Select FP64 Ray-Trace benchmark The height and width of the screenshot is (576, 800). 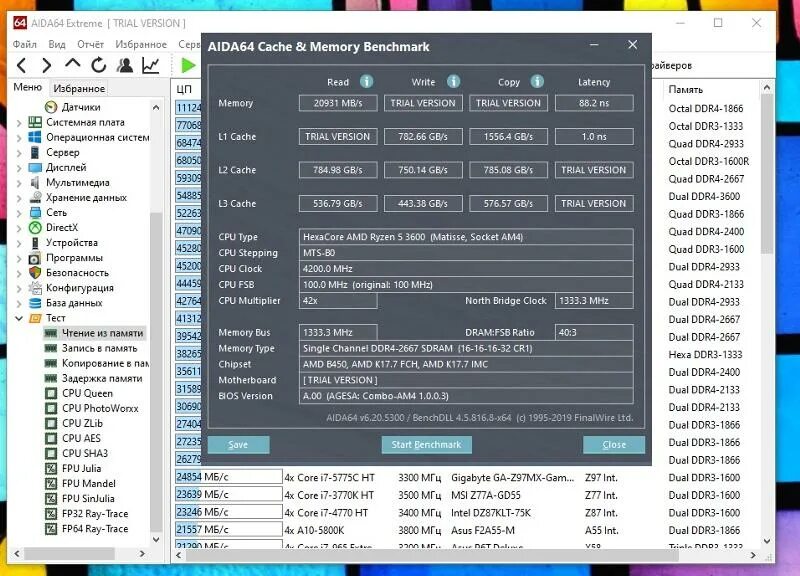[95, 529]
